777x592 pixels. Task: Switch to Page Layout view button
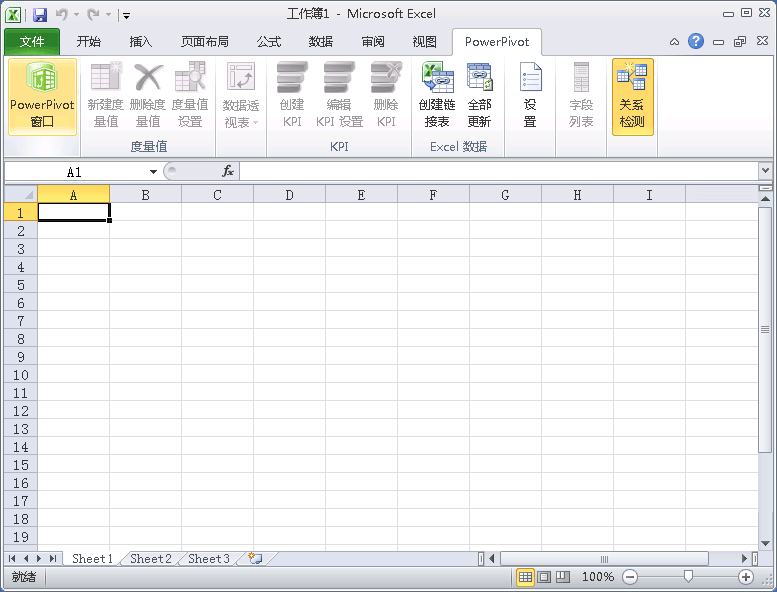pos(544,577)
